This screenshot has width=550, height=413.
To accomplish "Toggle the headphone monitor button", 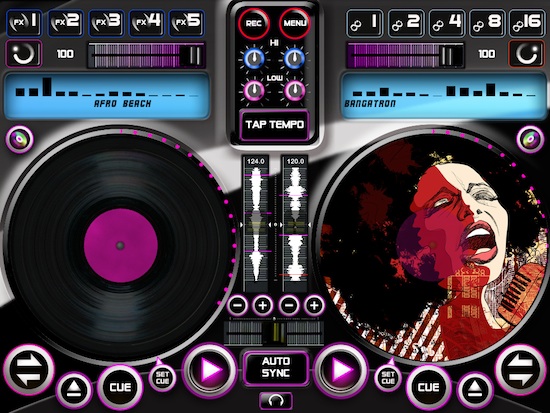I will pyautogui.click(x=276, y=401).
